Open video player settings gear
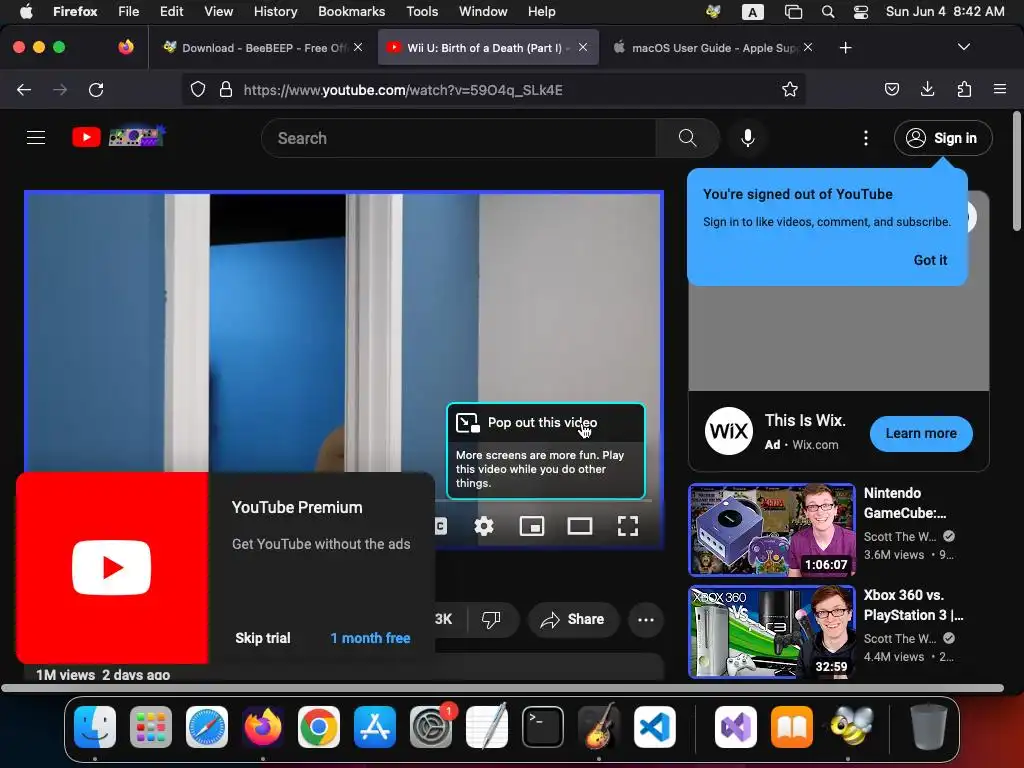The image size is (1024, 768). 484,526
